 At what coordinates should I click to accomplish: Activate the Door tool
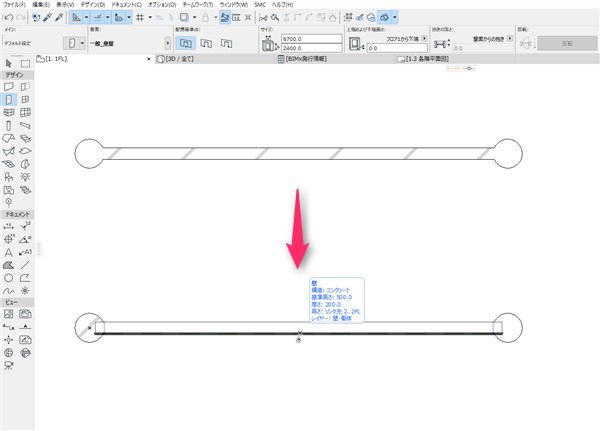9,100
